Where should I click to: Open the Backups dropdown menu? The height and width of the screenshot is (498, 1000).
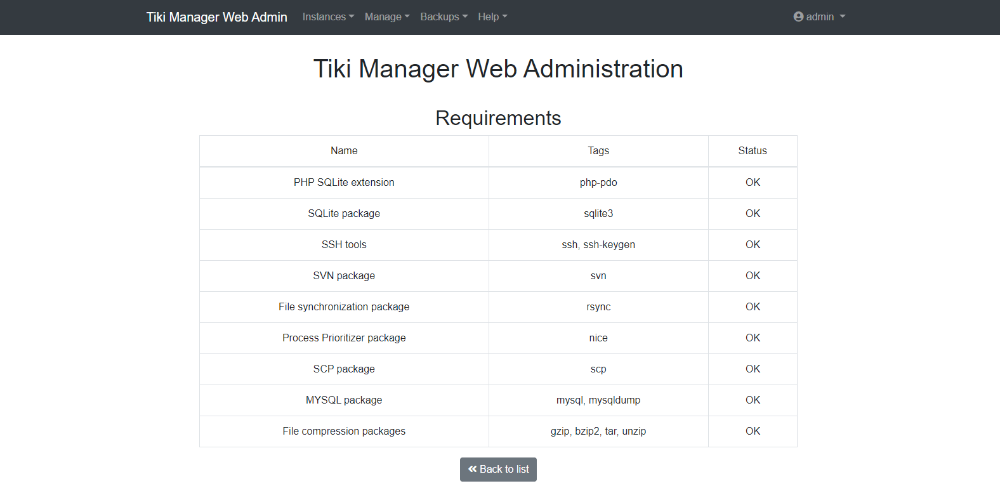[x=443, y=17]
